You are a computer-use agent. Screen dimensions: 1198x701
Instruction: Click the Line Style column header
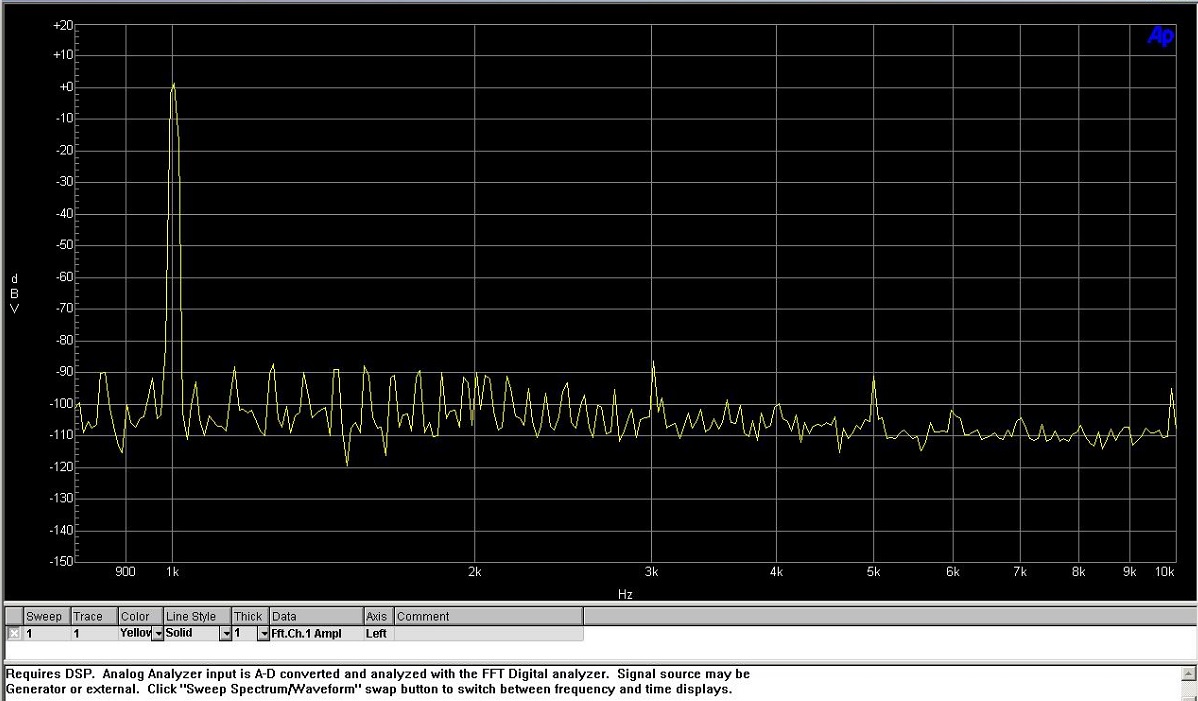[197, 616]
